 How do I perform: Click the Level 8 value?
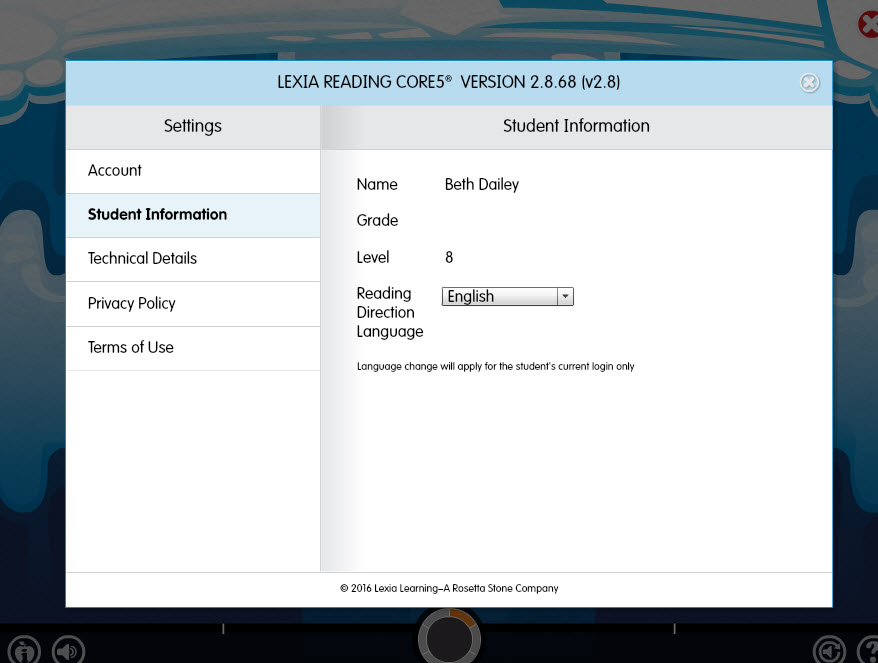click(448, 257)
